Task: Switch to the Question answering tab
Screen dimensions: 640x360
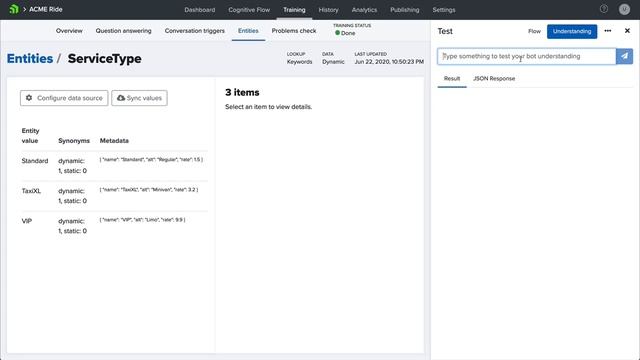Action: coord(123,31)
